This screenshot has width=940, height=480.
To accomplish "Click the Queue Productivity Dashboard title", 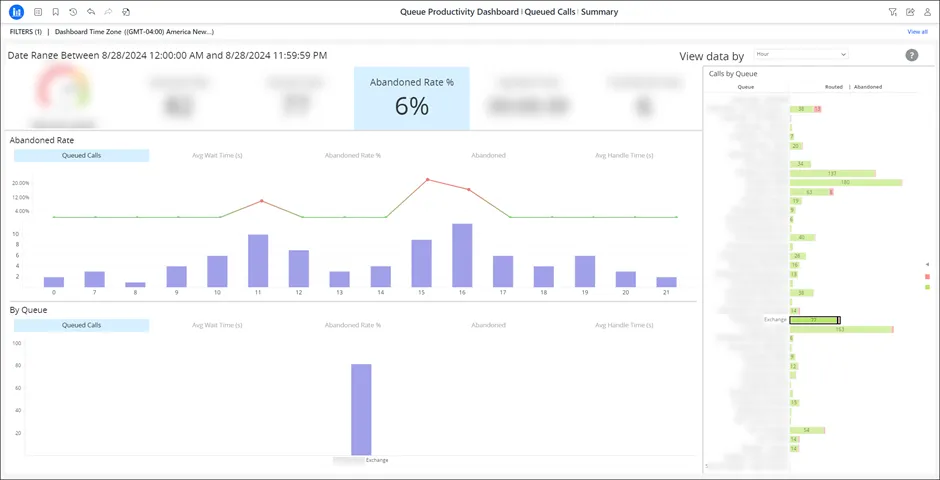I will click(459, 12).
